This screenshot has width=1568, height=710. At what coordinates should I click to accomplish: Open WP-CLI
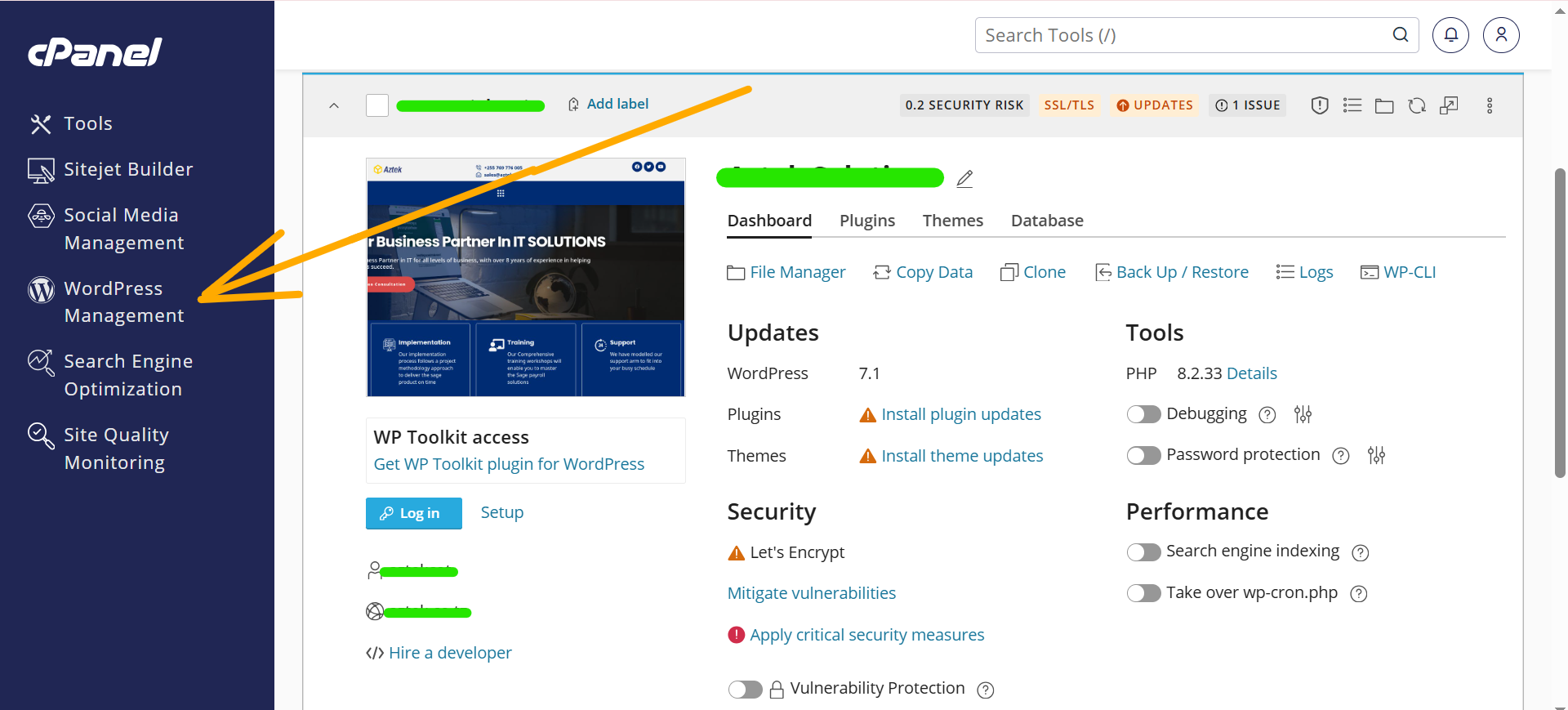pyautogui.click(x=1398, y=272)
